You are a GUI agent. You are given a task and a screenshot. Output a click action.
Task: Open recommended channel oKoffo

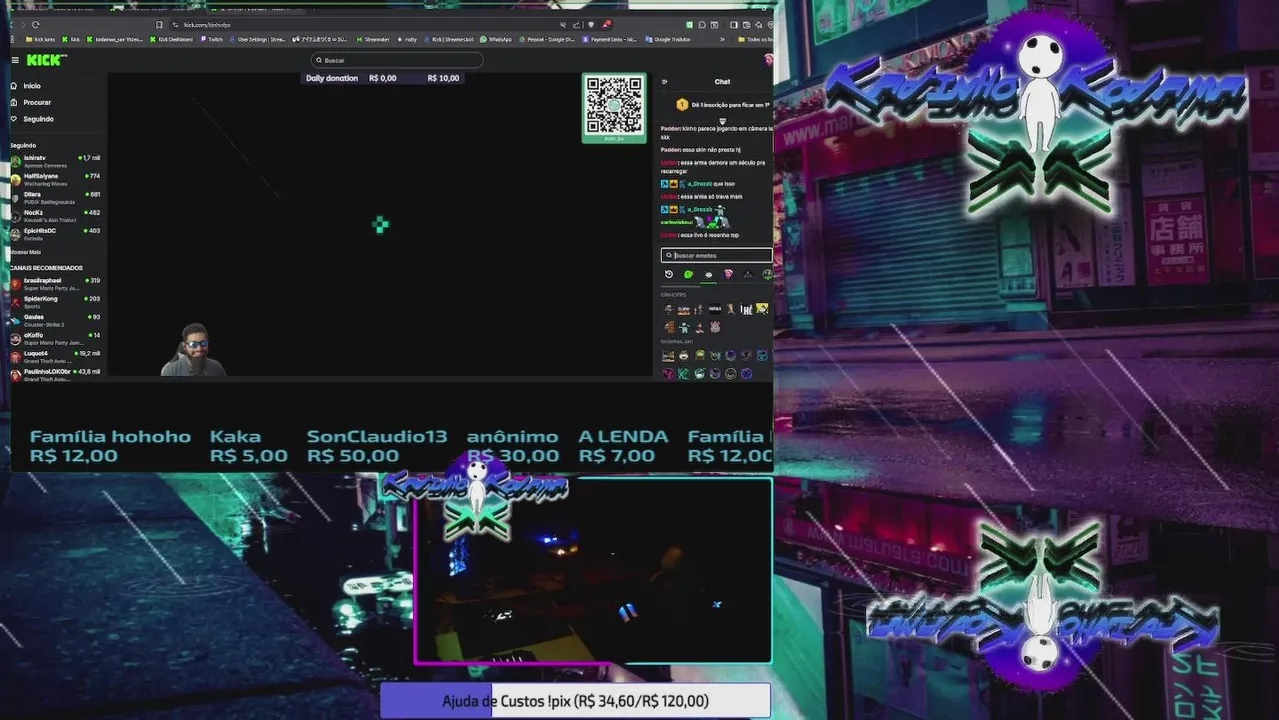(55, 337)
